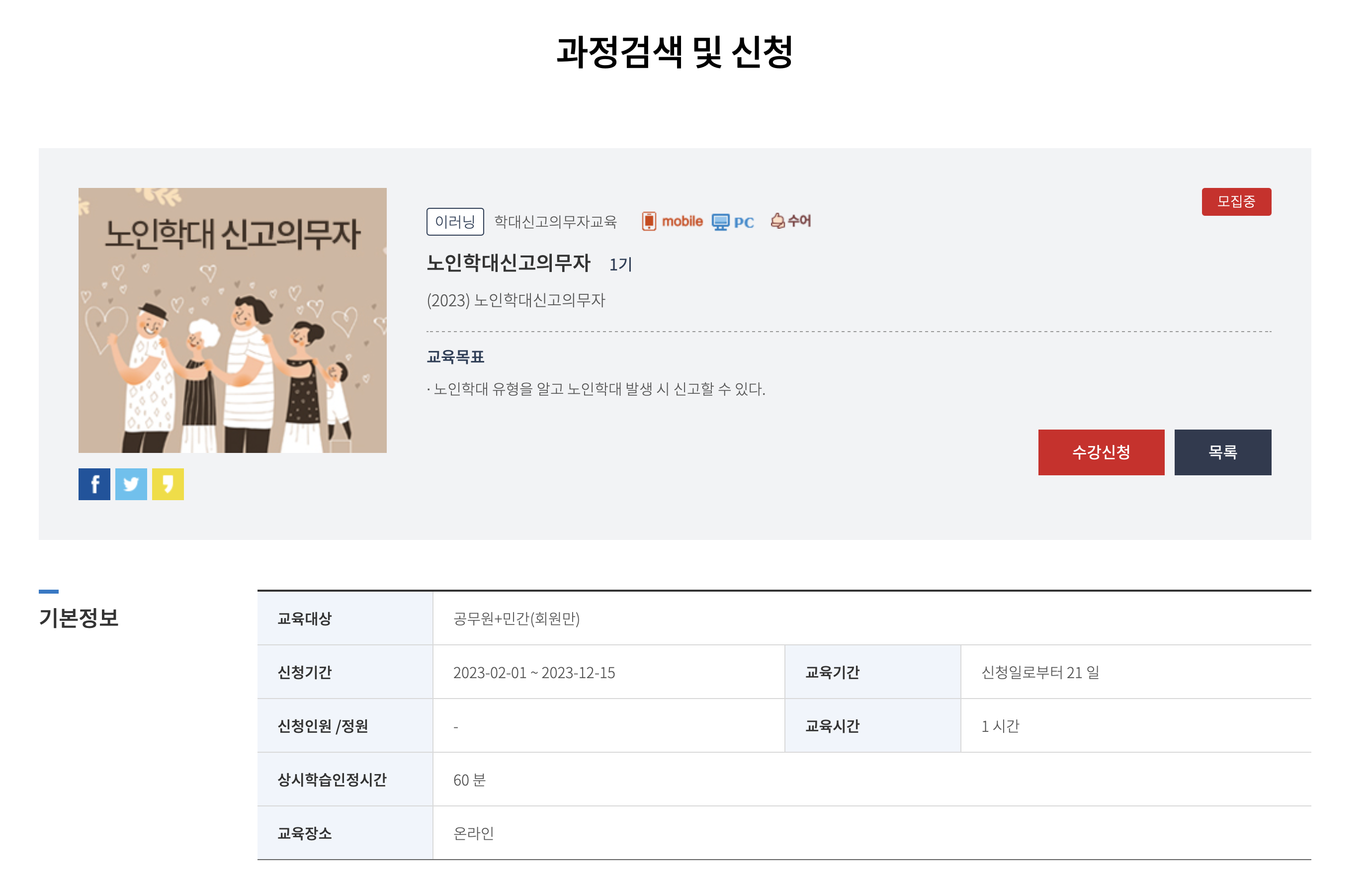Click the PC monitor icon
Screen dimensions: 1372x882
pos(720,222)
